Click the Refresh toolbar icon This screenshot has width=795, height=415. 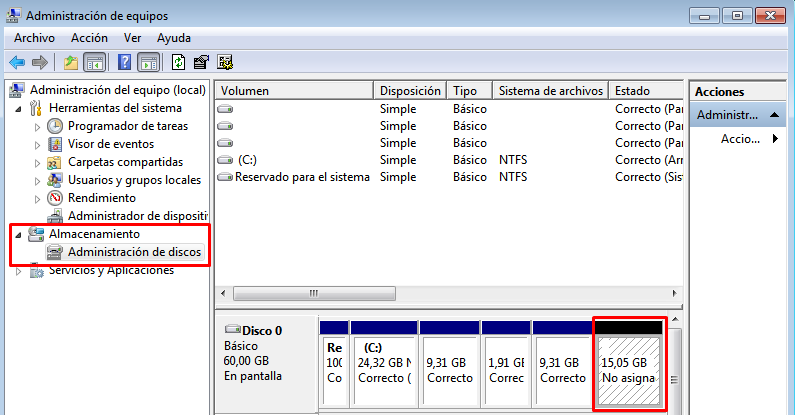[178, 62]
